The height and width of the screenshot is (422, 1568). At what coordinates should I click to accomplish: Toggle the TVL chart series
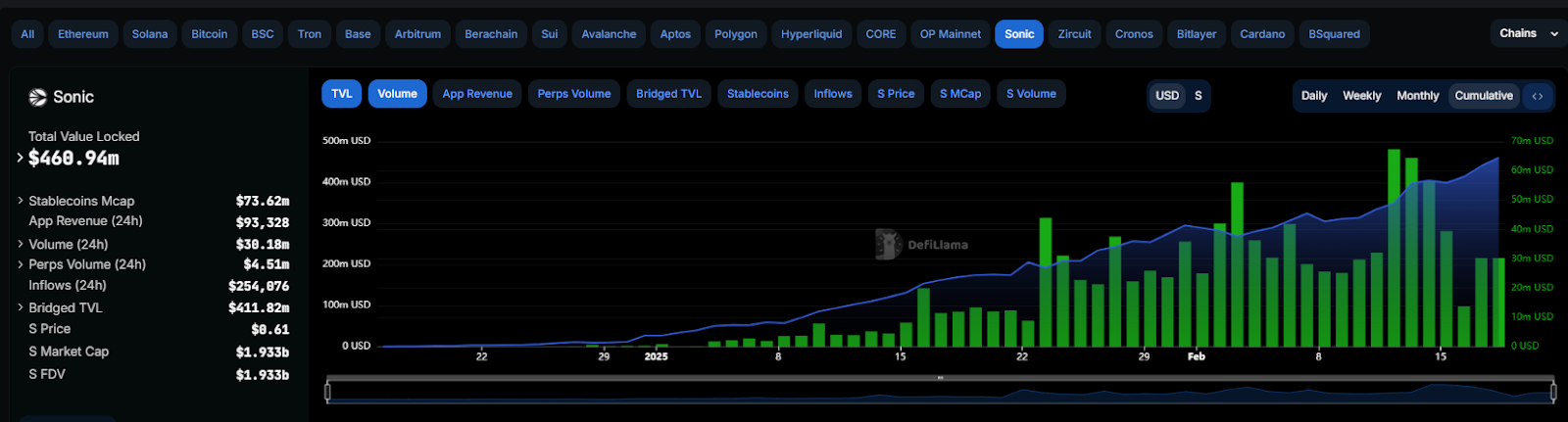[x=341, y=94]
